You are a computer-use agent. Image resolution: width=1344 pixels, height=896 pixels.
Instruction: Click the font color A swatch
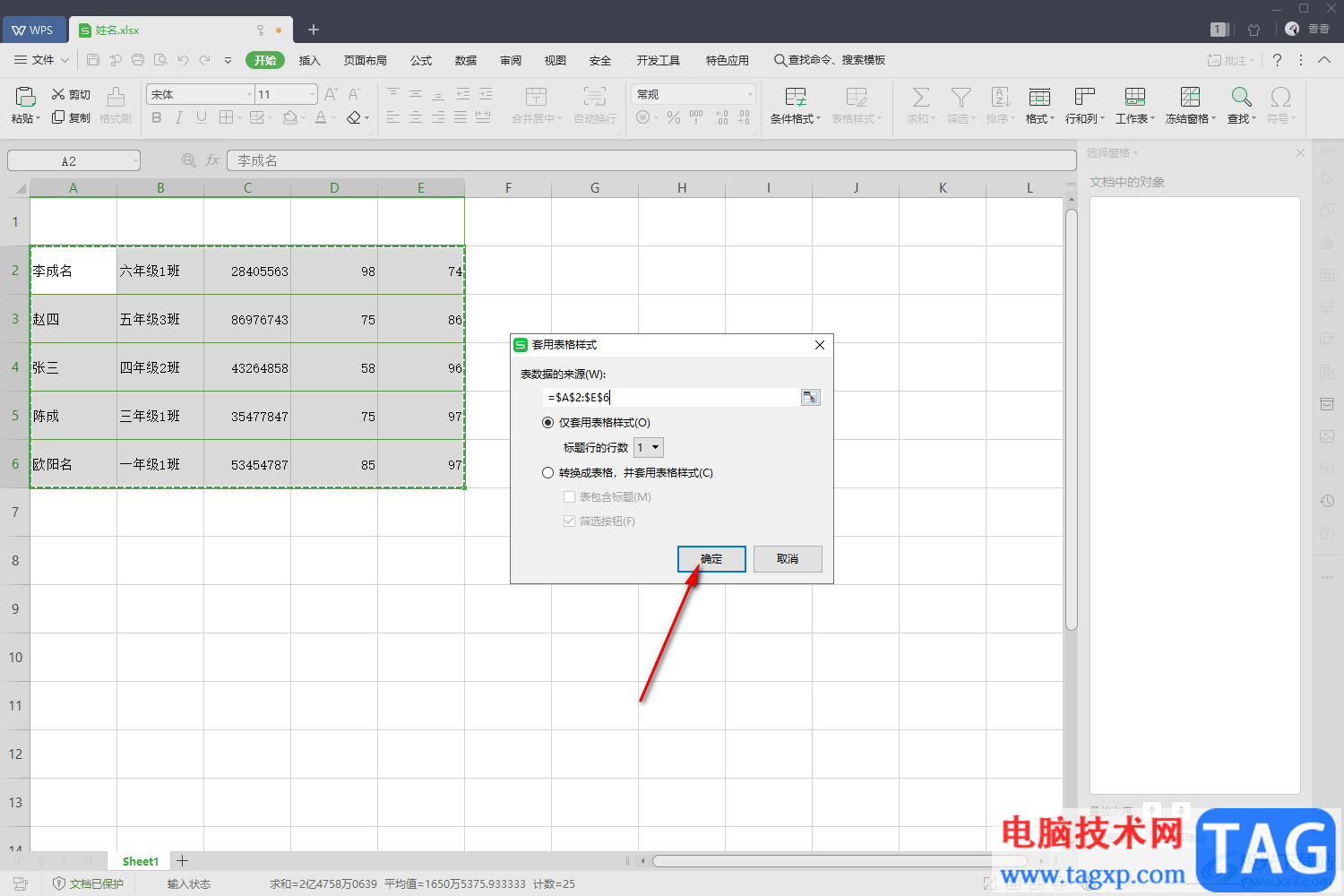(x=321, y=117)
